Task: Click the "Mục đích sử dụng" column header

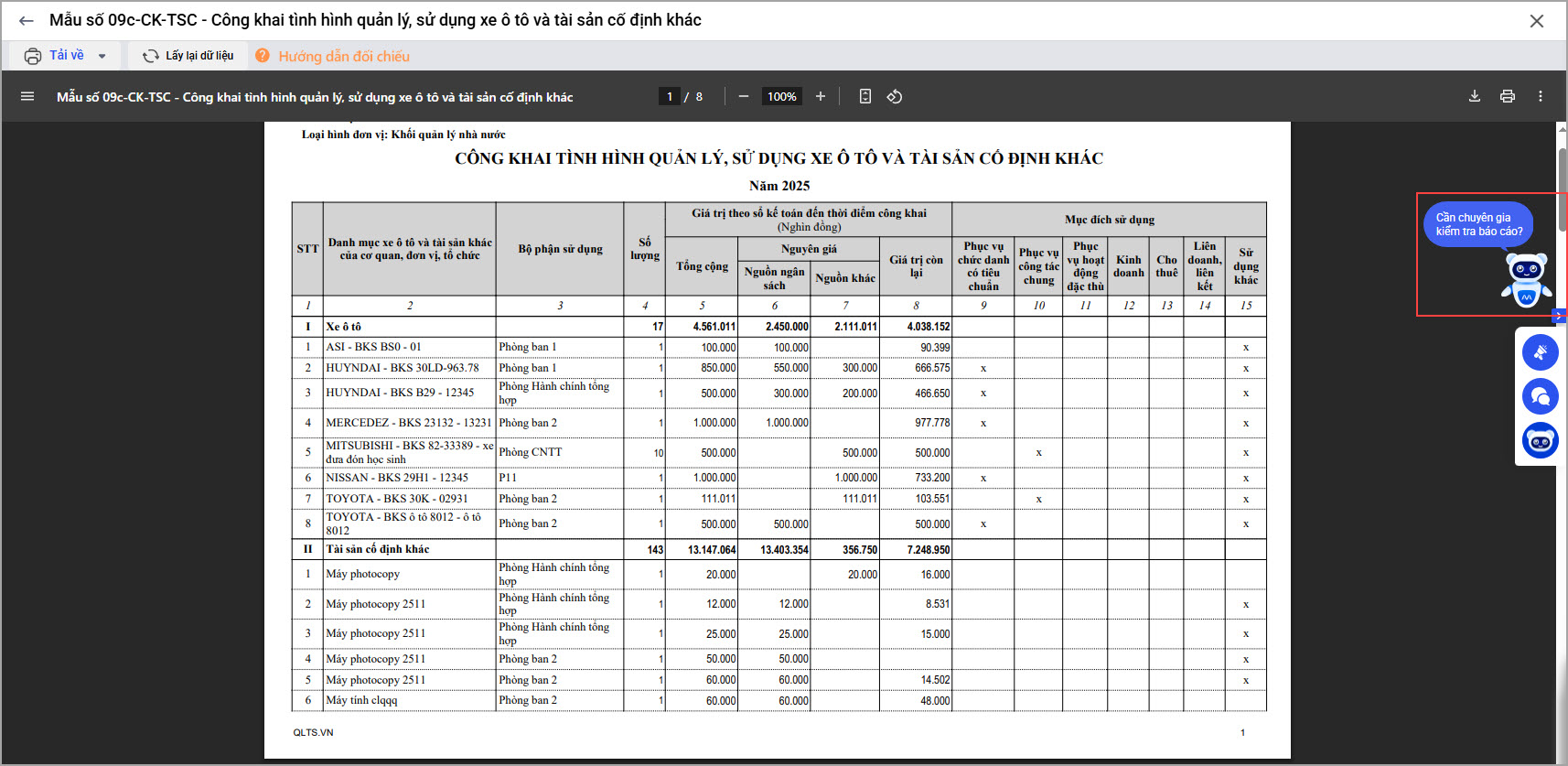Action: 1109,220
